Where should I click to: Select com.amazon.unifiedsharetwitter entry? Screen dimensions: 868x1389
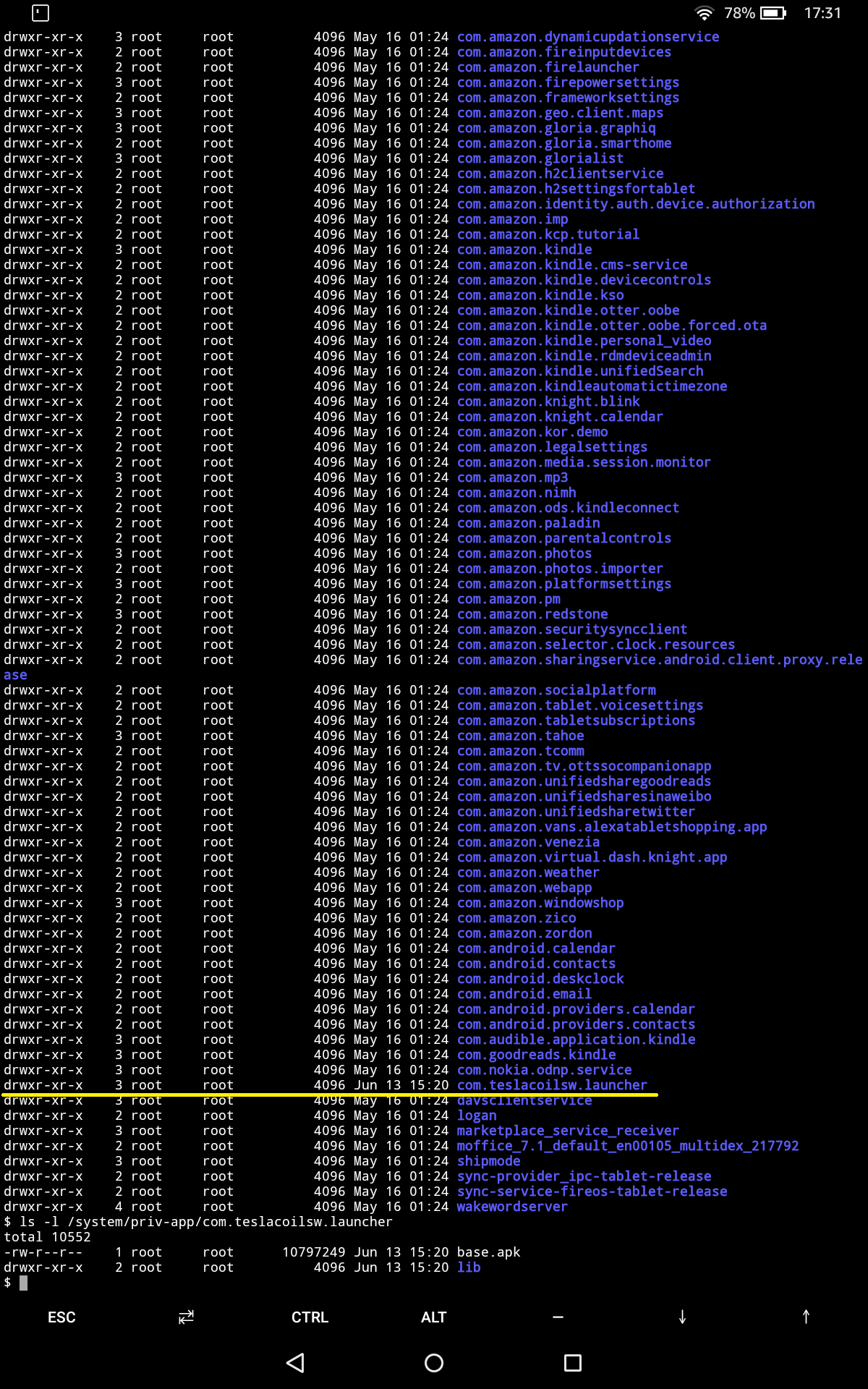(576, 812)
